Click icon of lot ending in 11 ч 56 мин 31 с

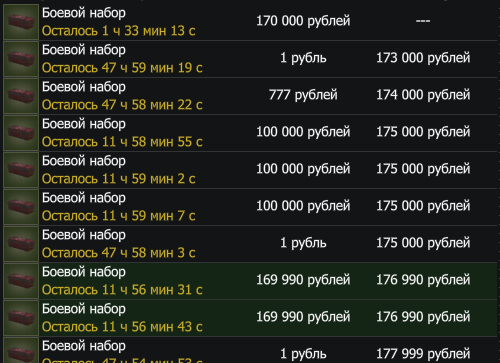(x=21, y=281)
